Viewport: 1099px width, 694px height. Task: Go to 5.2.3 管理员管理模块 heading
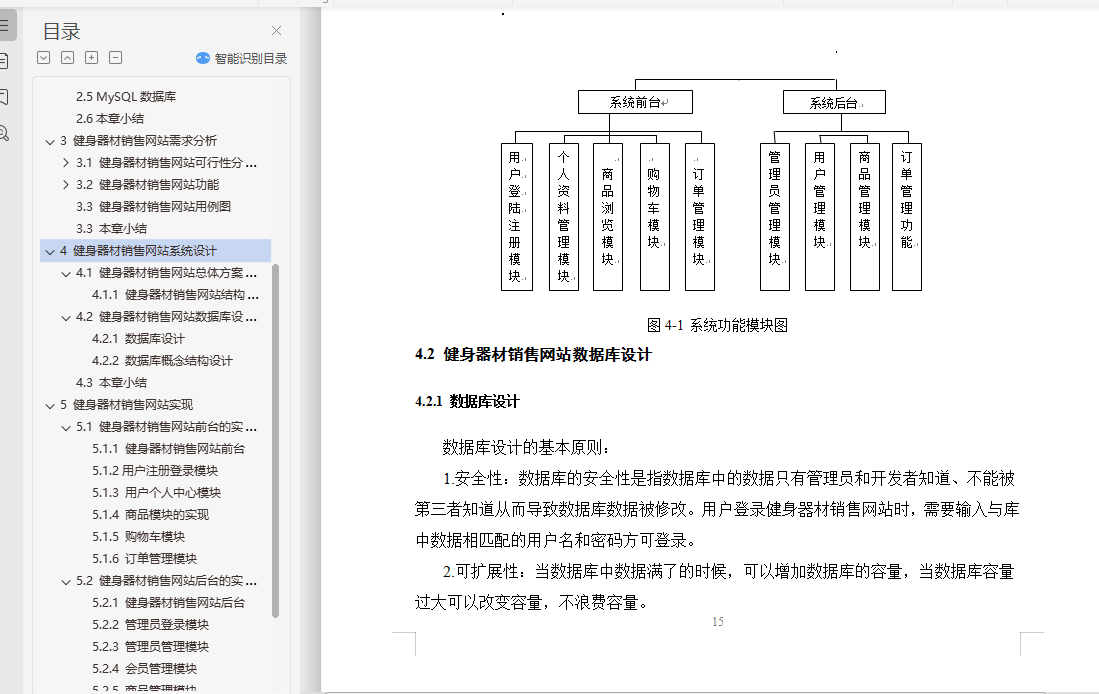click(150, 647)
